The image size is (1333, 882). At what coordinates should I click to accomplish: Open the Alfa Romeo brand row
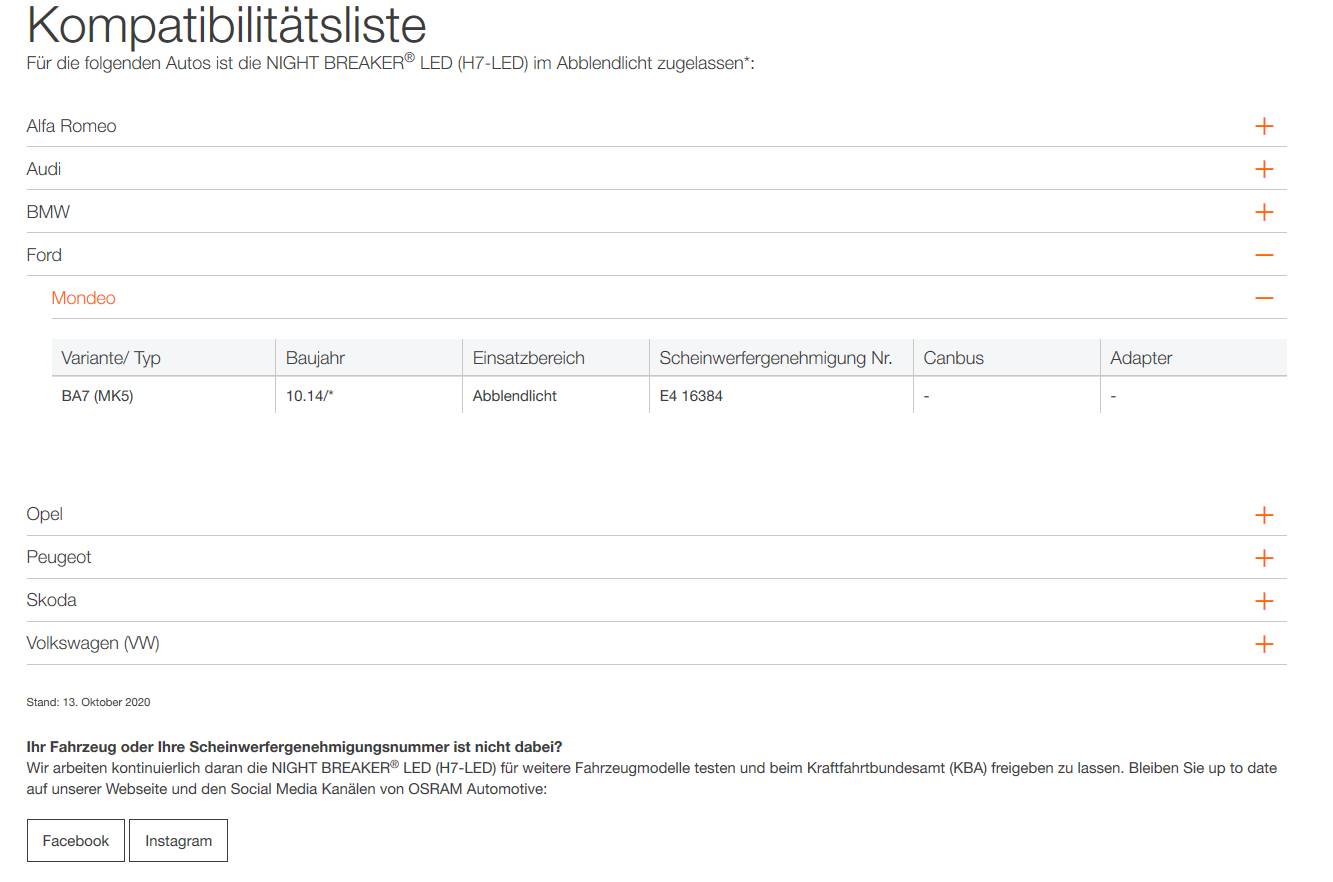(x=71, y=126)
